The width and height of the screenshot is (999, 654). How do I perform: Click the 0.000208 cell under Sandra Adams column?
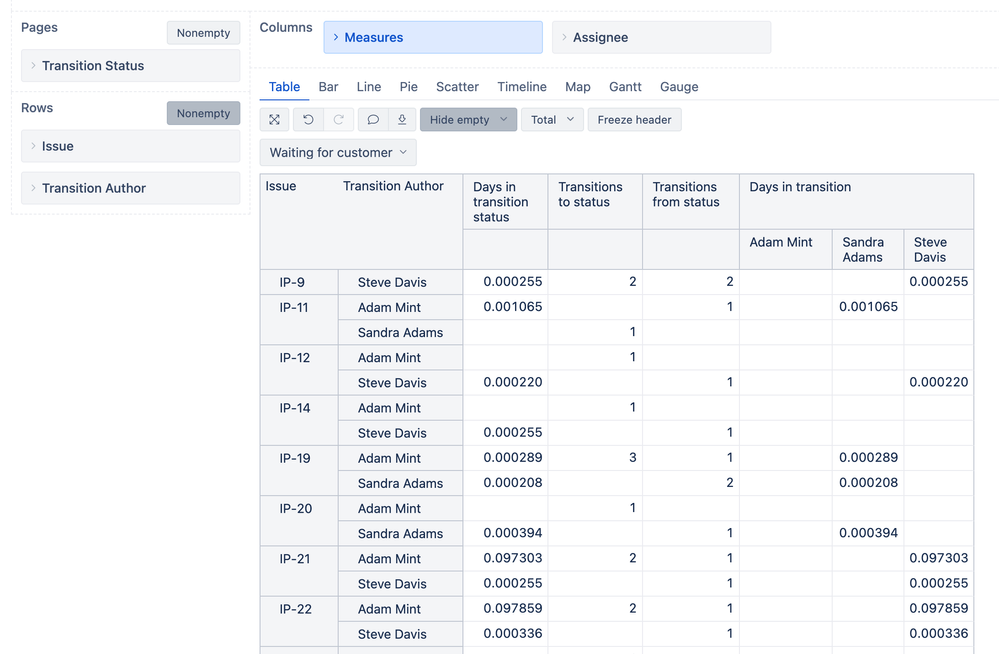click(x=868, y=483)
